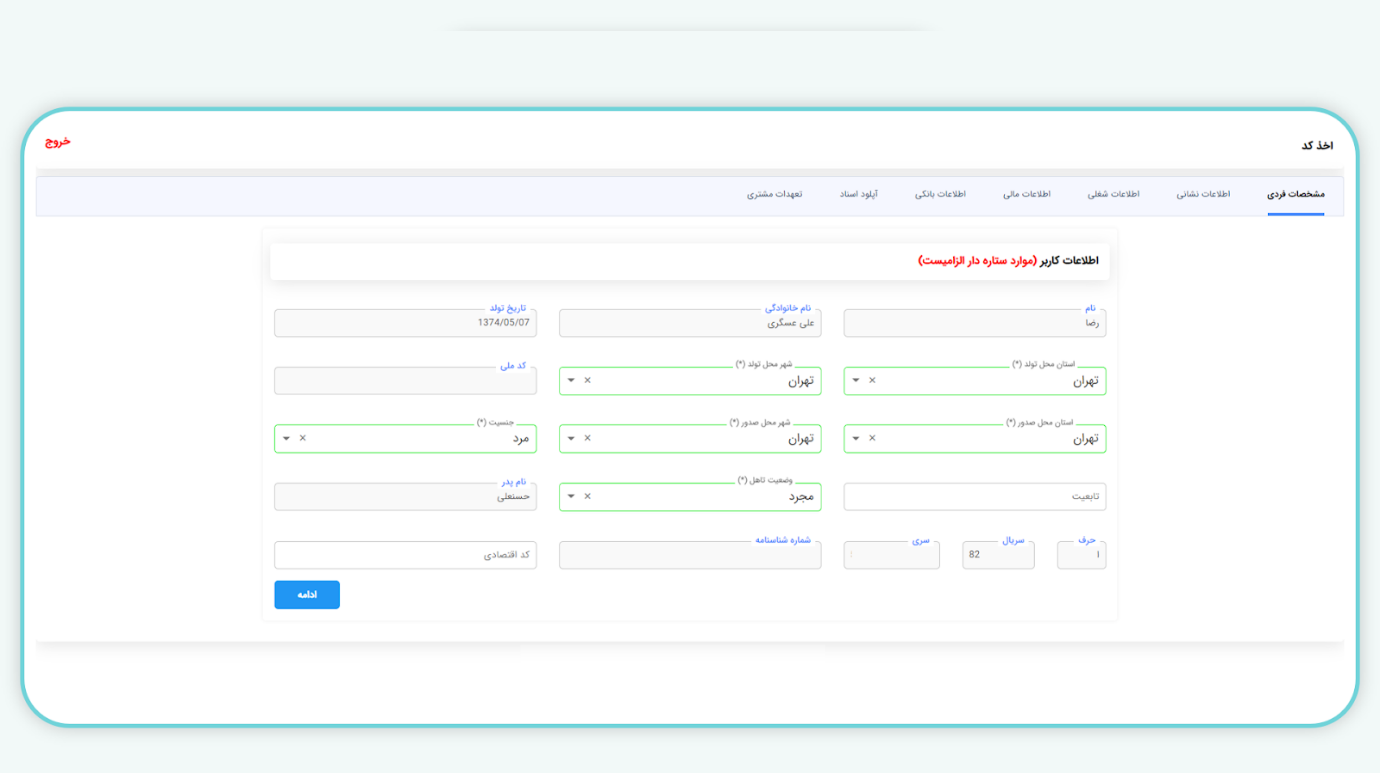Click the red خروج logout link
1380x773 pixels.
[58, 142]
